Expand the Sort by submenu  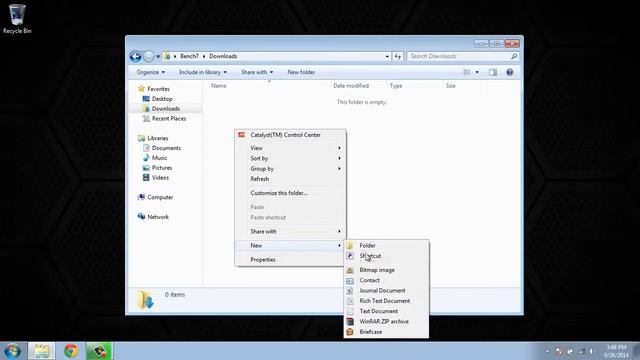(290, 158)
